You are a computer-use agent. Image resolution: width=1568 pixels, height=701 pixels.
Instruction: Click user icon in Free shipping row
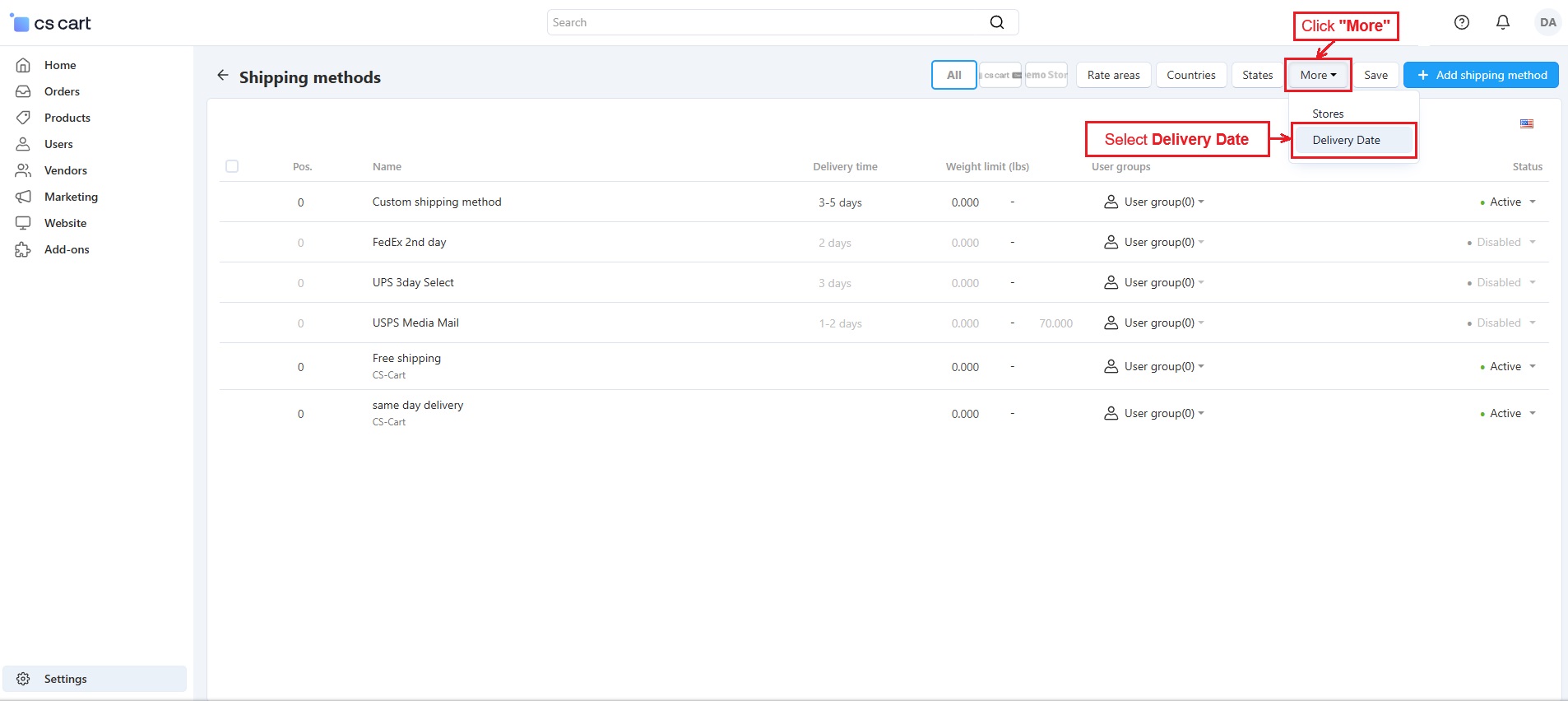(x=1111, y=366)
